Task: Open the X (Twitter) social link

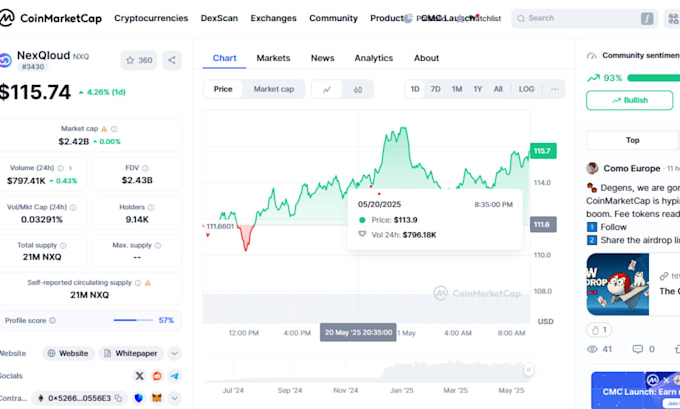Action: click(x=140, y=375)
